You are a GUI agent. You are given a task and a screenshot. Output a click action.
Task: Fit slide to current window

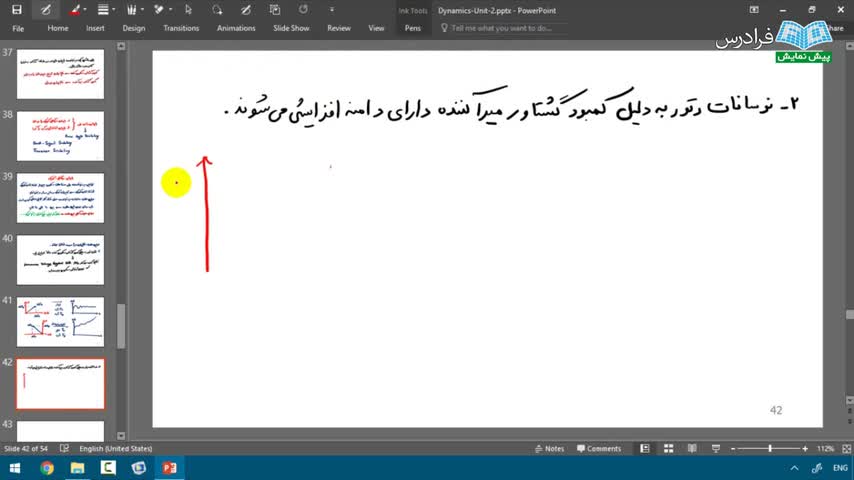click(x=846, y=448)
